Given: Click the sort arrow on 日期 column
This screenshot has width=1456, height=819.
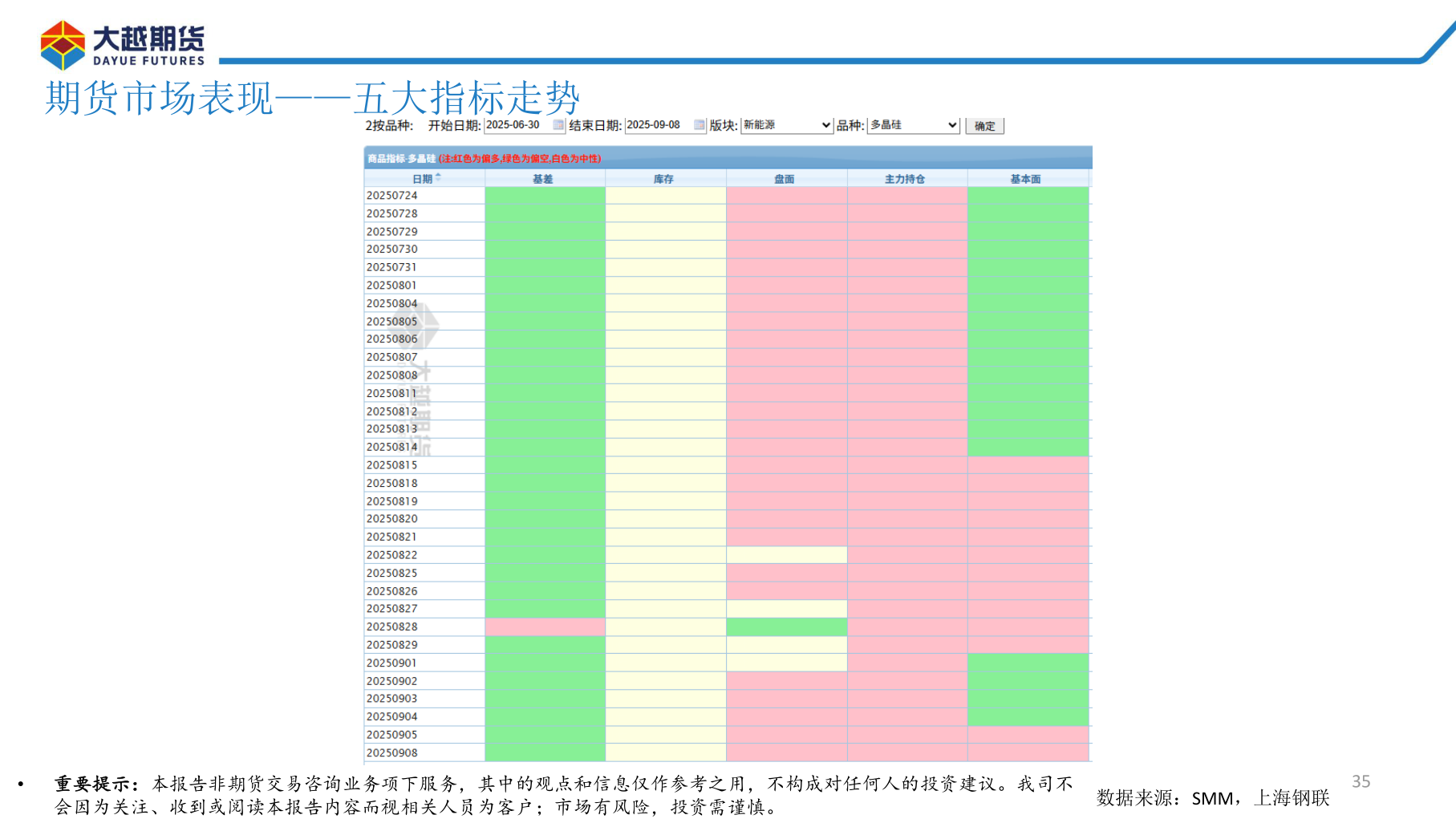Looking at the screenshot, I should [437, 178].
